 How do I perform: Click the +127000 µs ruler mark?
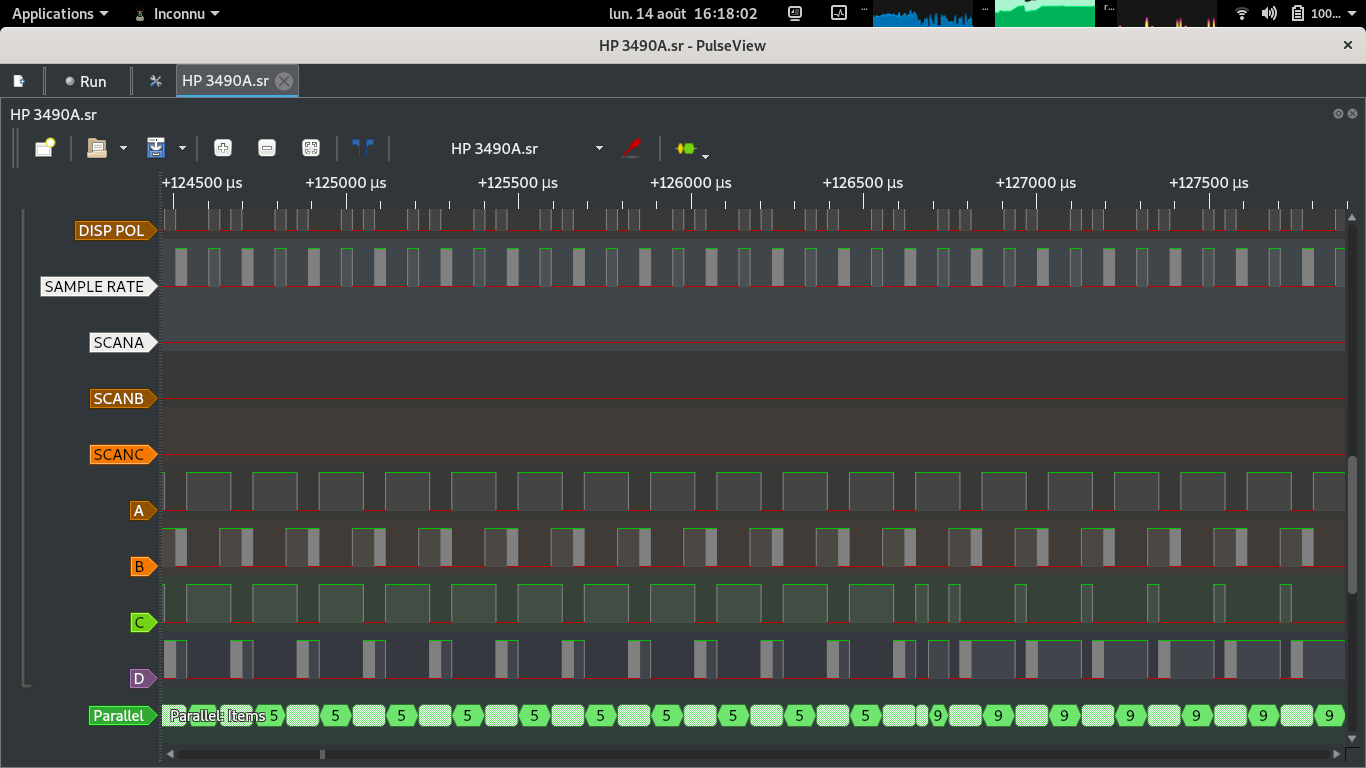pos(1036,183)
